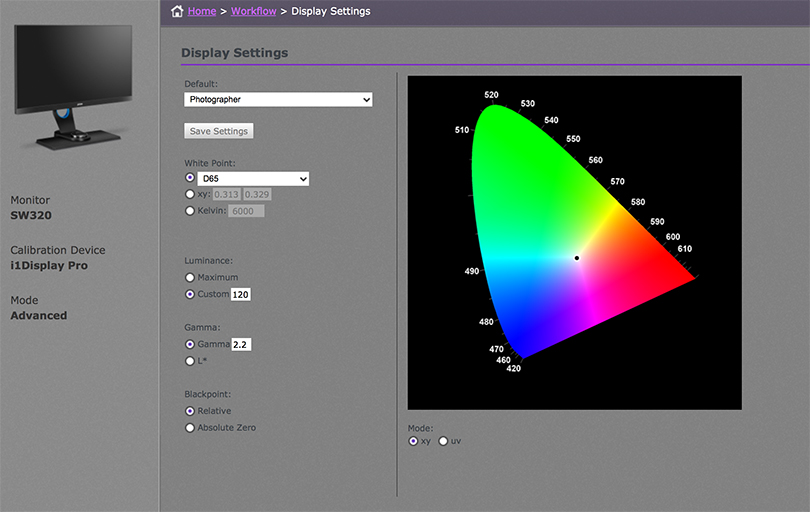Select the Kelvin white point radio option
The width and height of the screenshot is (810, 512).
pyautogui.click(x=190, y=211)
